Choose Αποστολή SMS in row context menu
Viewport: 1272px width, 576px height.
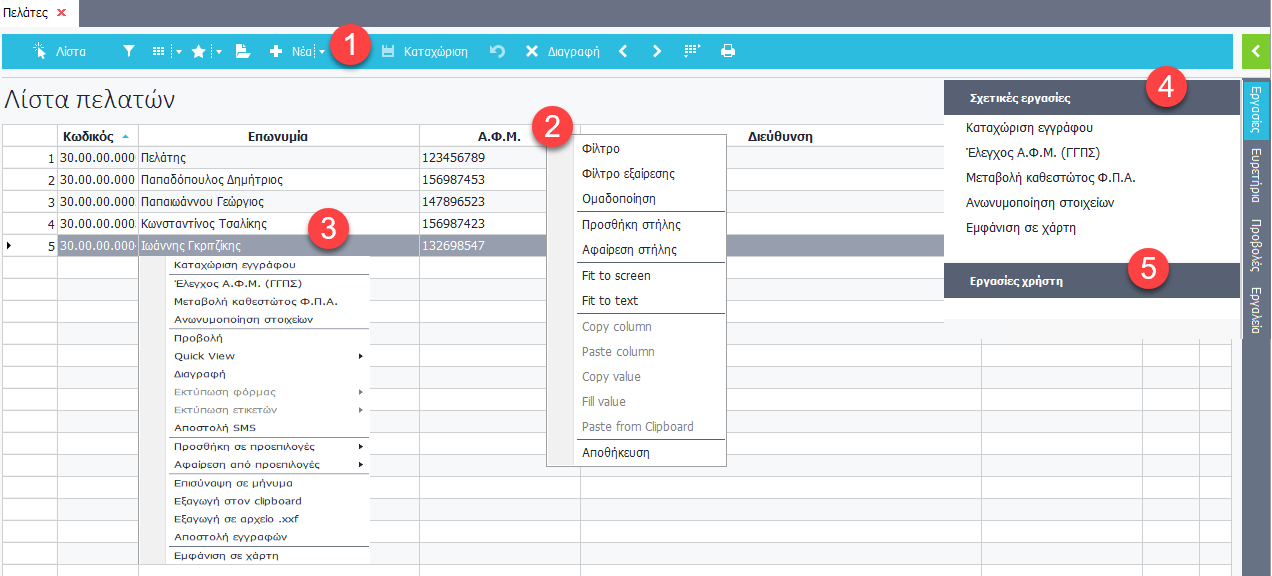pyautogui.click(x=215, y=428)
